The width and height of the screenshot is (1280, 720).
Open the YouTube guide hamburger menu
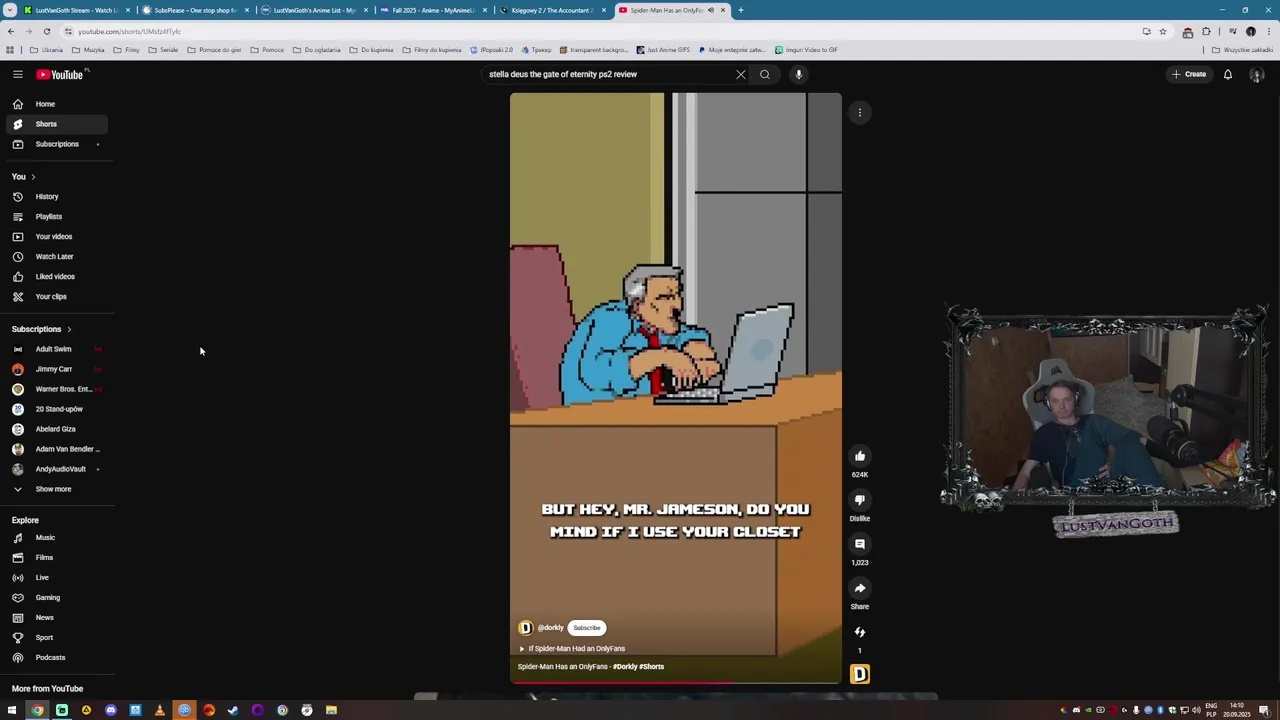point(17,74)
